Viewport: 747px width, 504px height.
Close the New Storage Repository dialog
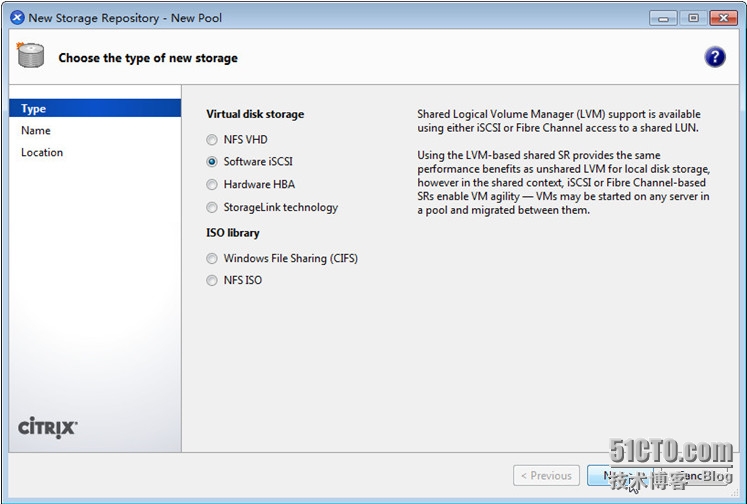click(x=724, y=18)
